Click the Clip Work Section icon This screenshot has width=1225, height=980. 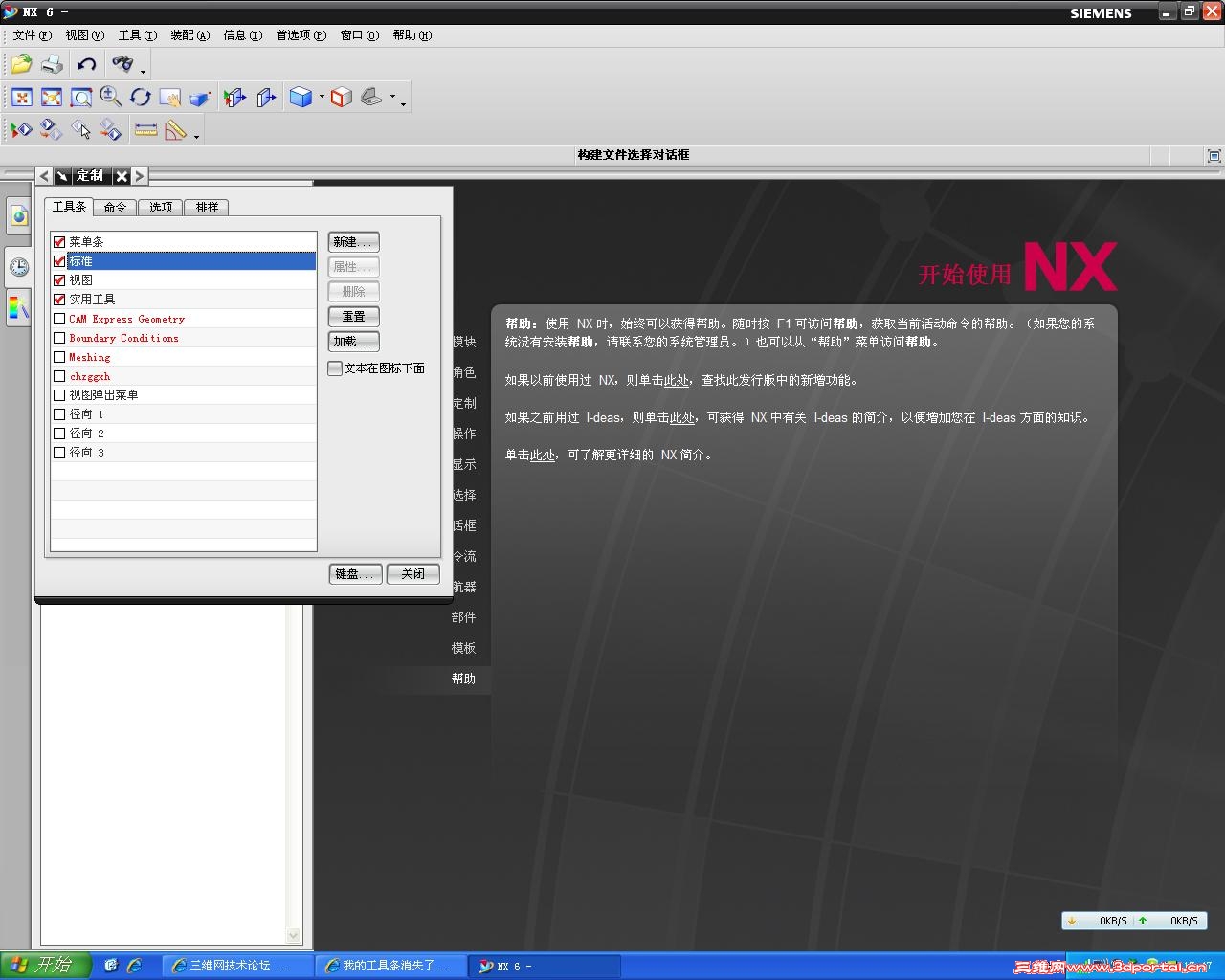266,97
